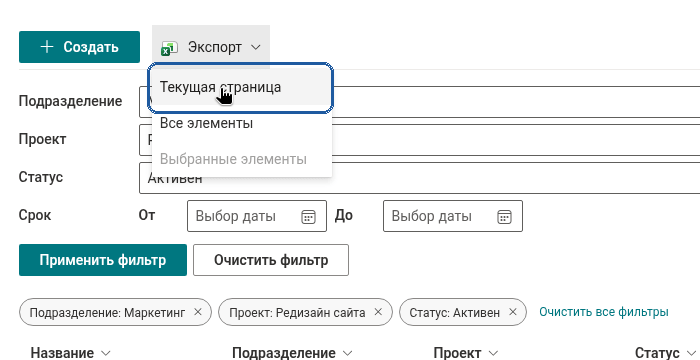Click Применить фильтр button
Viewport: 700px width, 360px height.
[x=103, y=260]
